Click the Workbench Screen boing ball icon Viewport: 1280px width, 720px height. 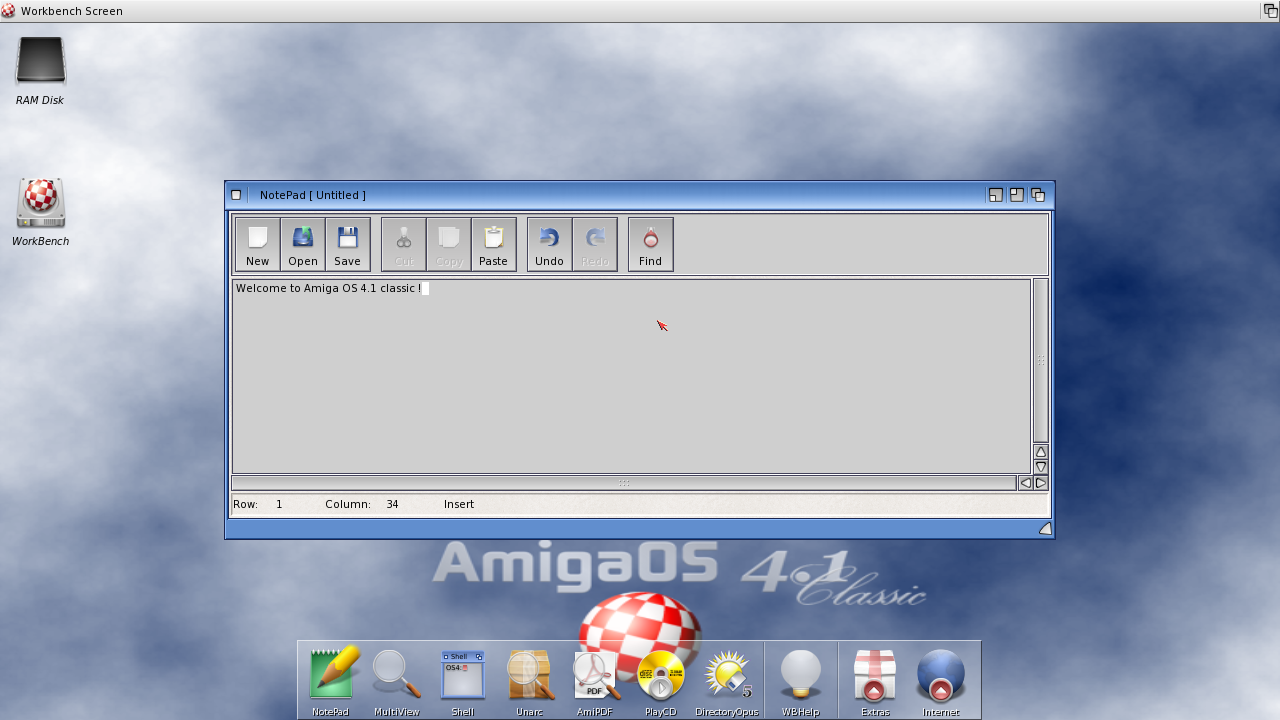8,11
